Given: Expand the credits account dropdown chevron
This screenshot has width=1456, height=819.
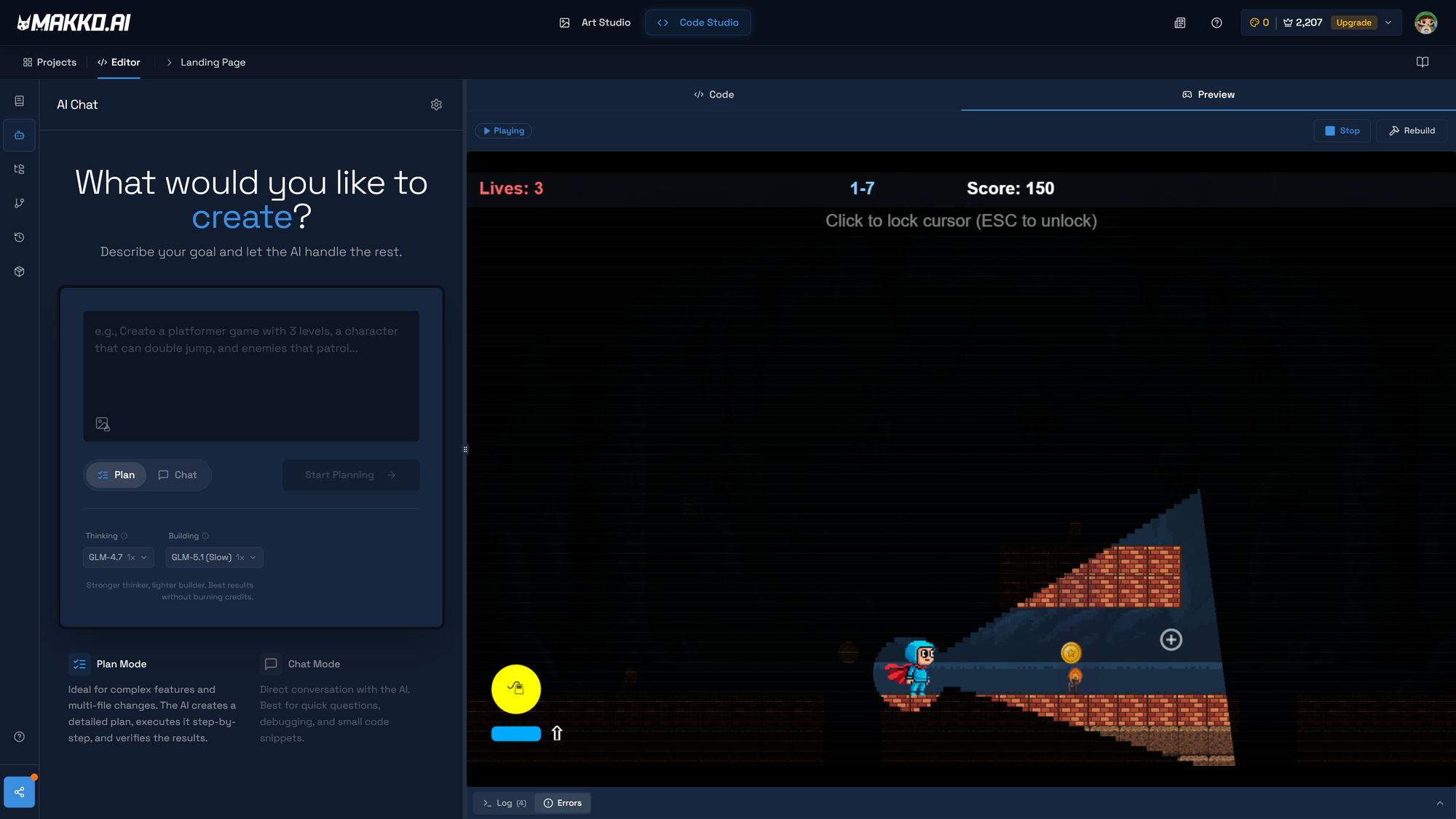Looking at the screenshot, I should coord(1388,23).
